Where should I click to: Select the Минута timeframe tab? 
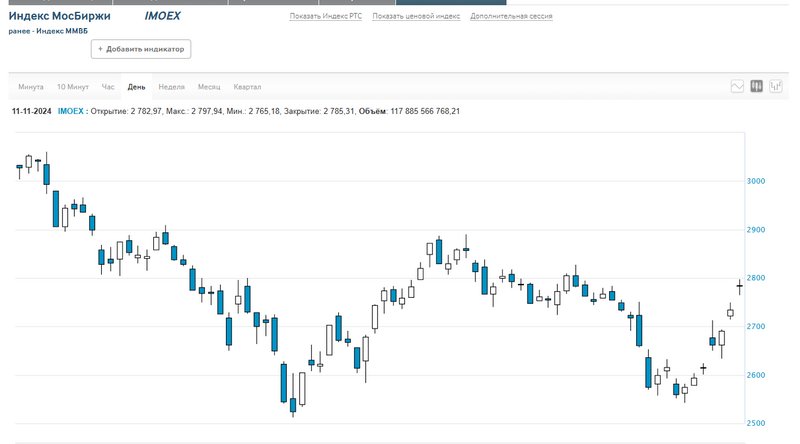point(31,87)
